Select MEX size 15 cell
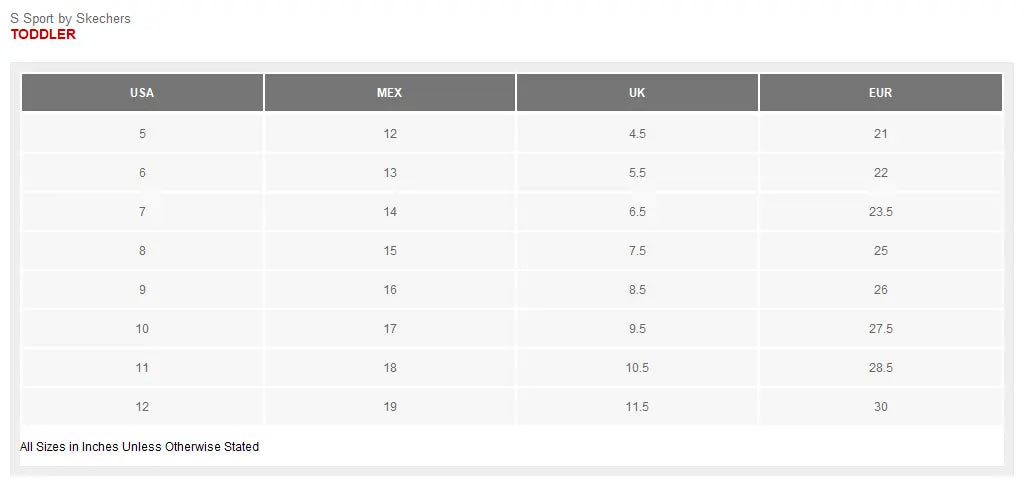1024x491 pixels. (390, 251)
